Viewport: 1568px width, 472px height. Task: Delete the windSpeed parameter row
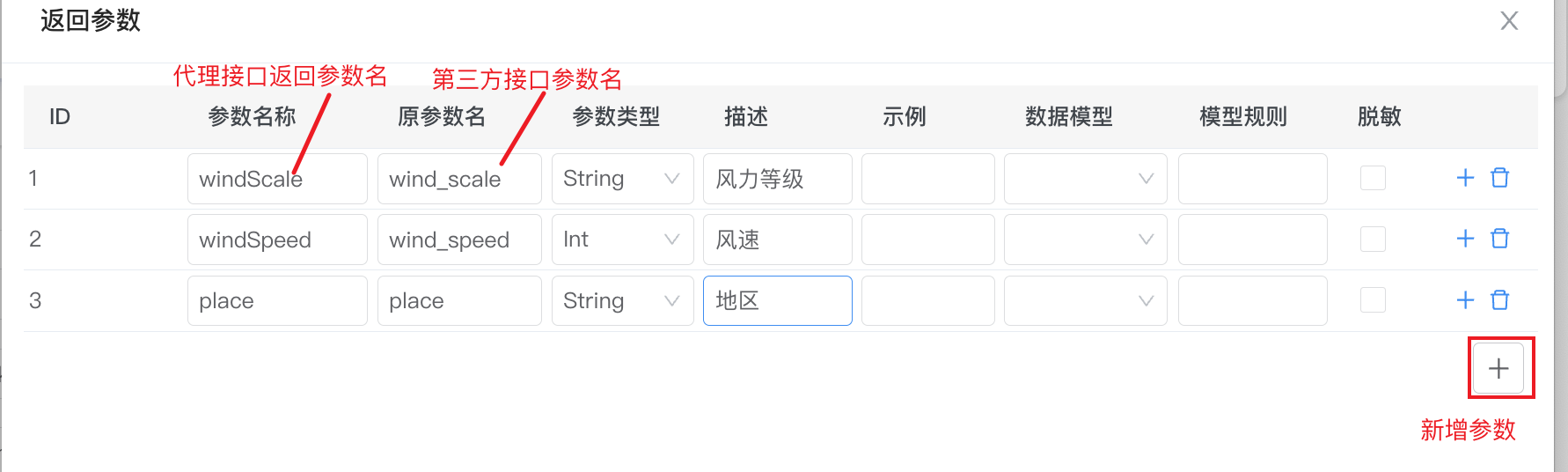[1499, 239]
